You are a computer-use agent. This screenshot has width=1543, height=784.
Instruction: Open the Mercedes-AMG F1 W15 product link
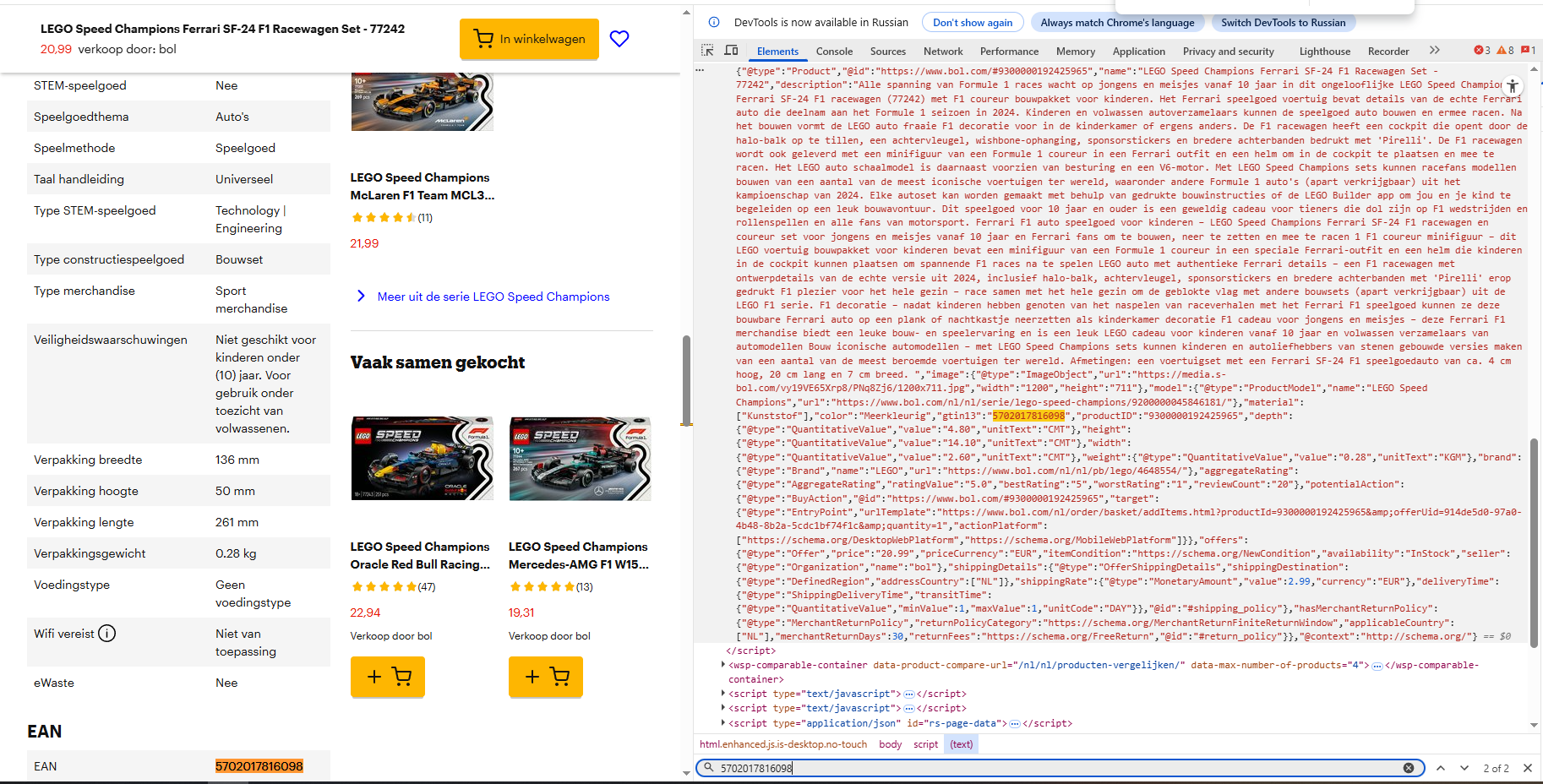pos(579,555)
